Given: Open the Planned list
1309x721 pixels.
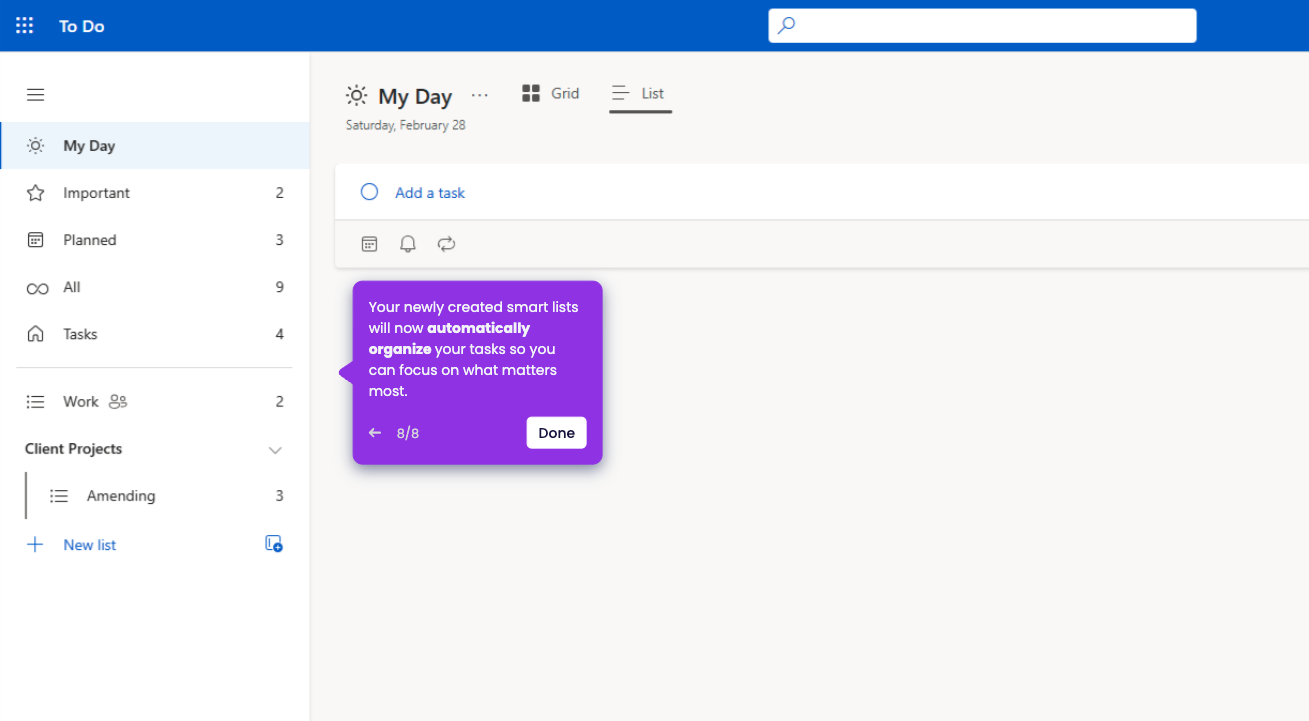Looking at the screenshot, I should point(155,240).
